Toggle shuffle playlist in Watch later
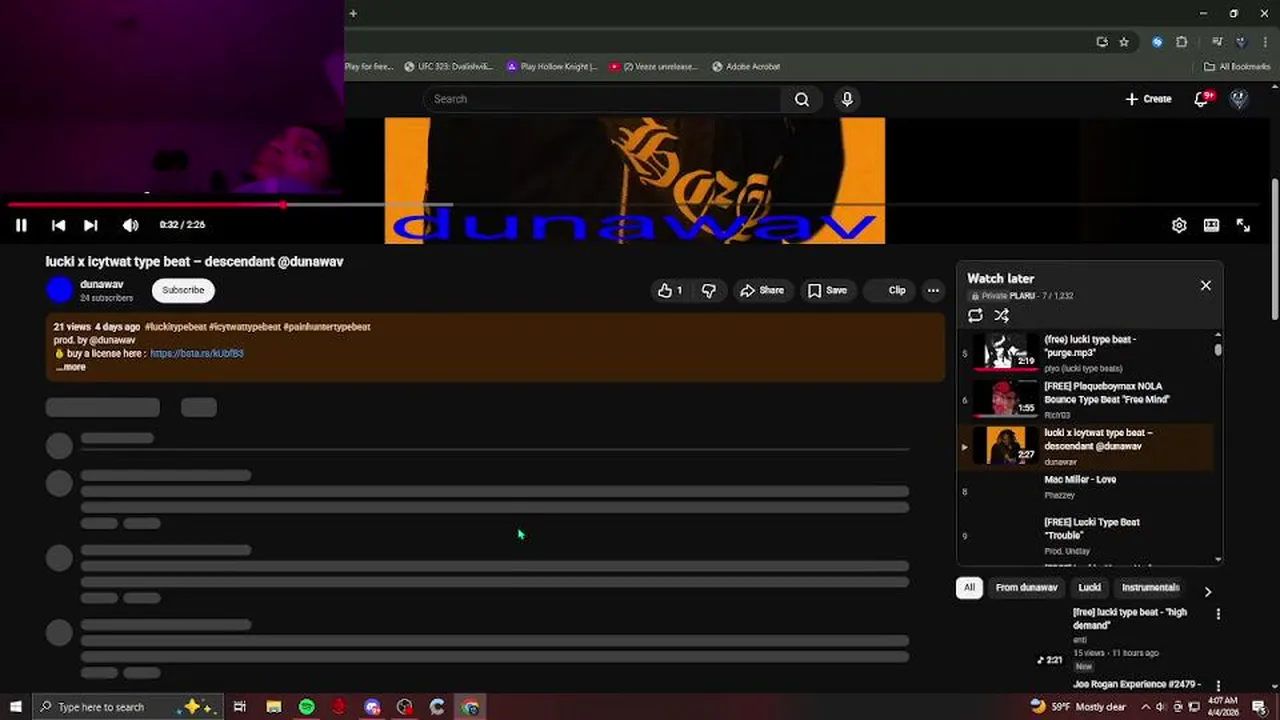1280x720 pixels. (x=1001, y=315)
